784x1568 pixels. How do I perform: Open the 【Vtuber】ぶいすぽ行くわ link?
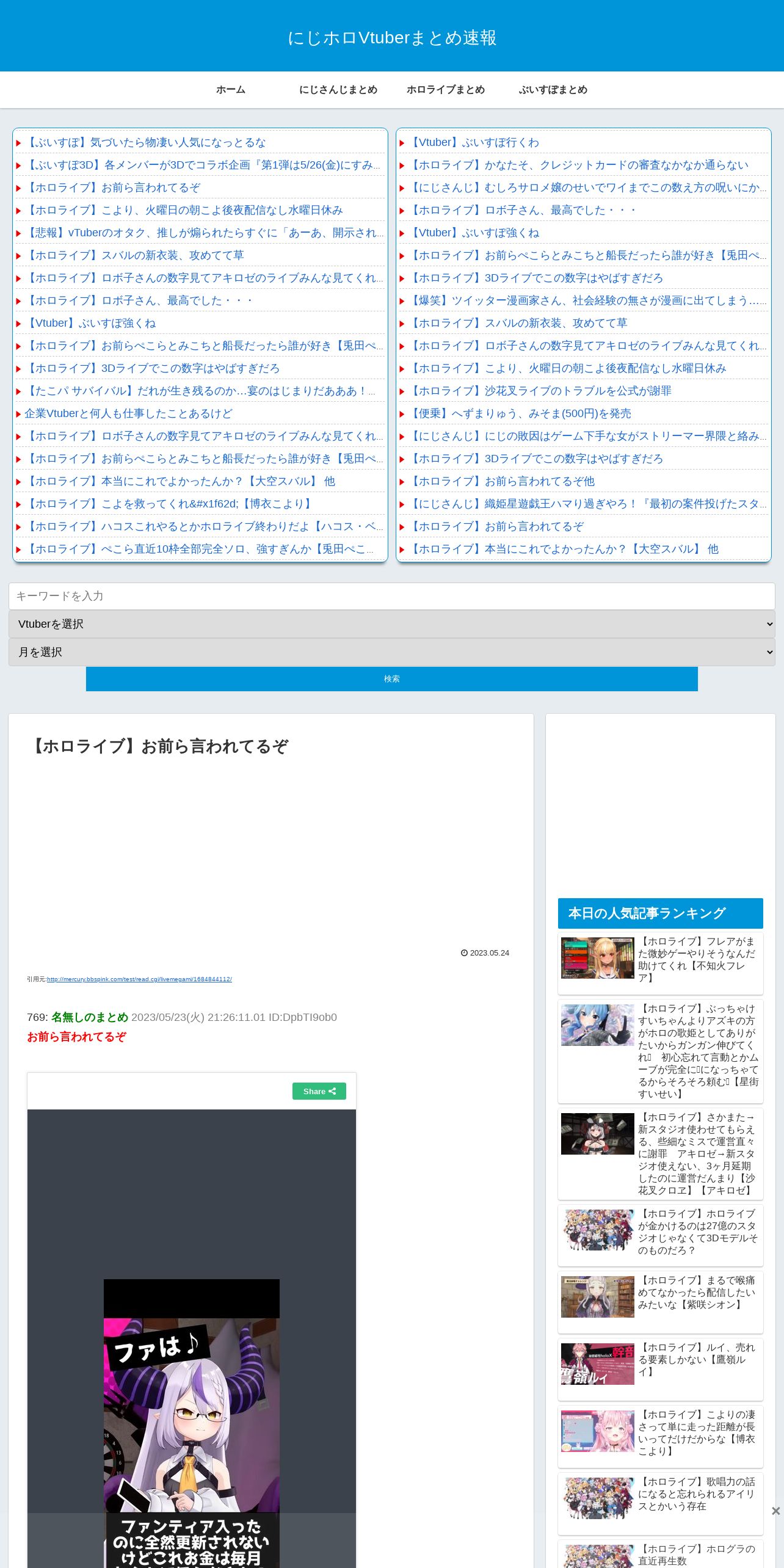[474, 142]
